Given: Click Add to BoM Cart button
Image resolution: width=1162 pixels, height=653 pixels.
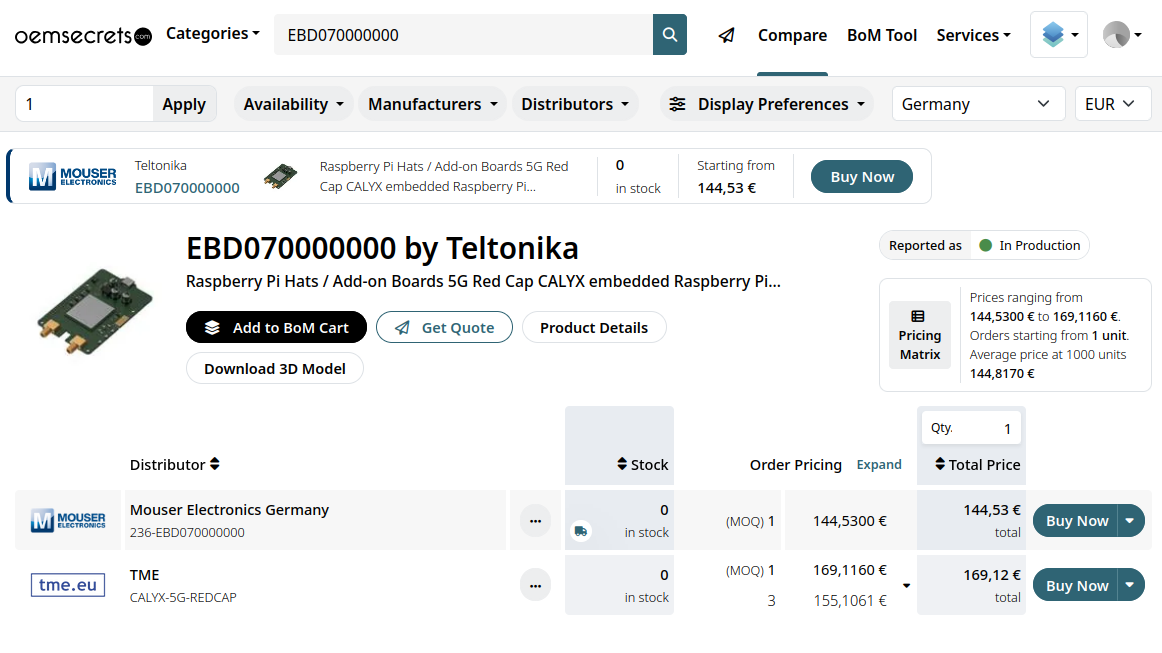Looking at the screenshot, I should [x=276, y=327].
